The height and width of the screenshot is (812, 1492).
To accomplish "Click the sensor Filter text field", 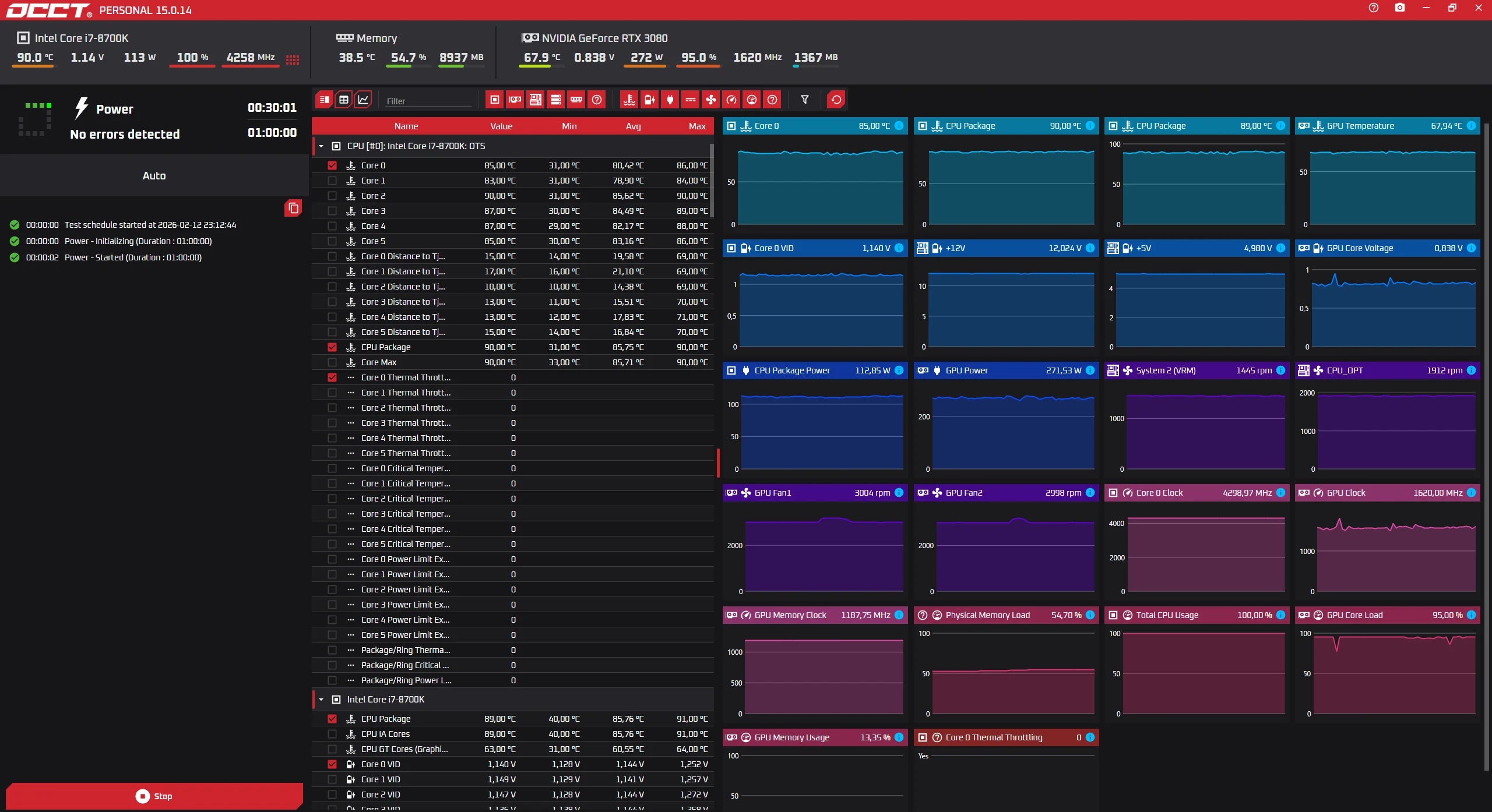I will (428, 101).
